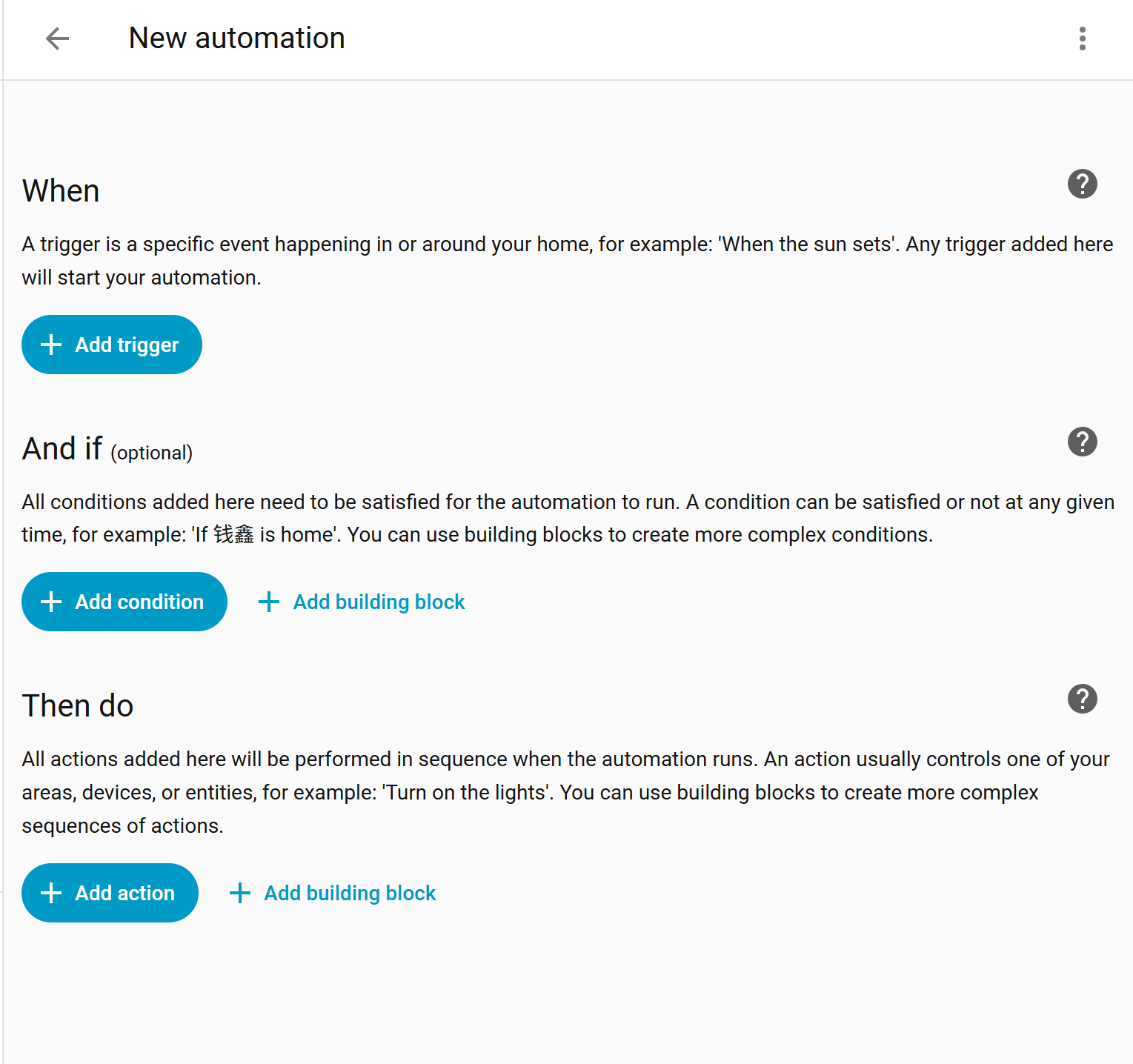Click the (optional) label next to And if
The image size is (1133, 1064).
[152, 453]
